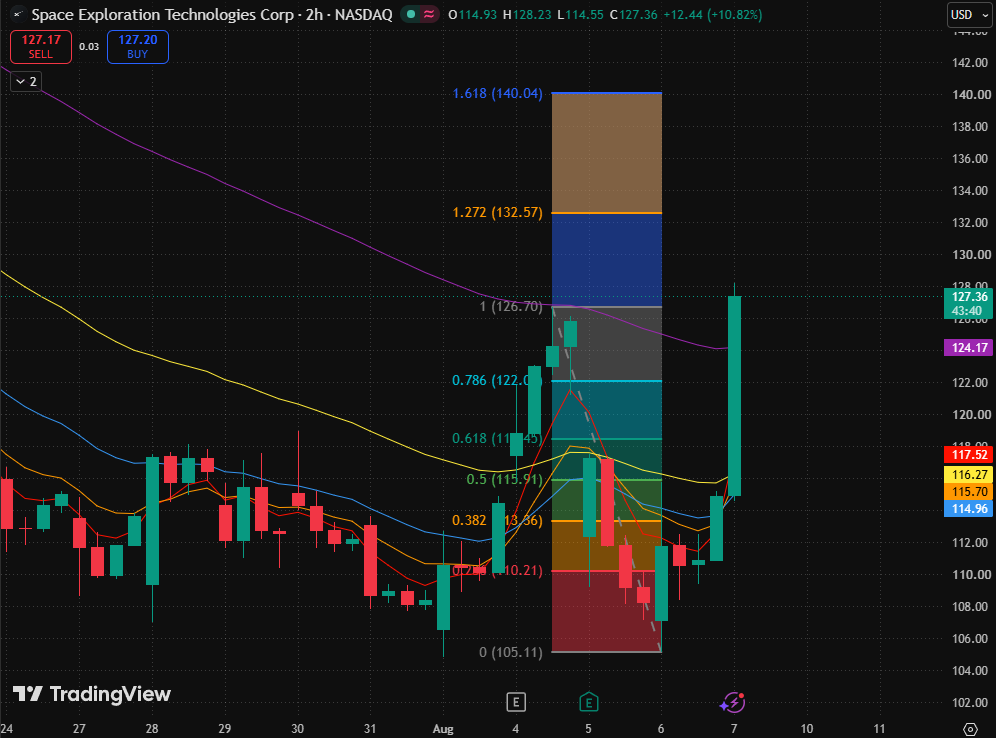Click the red Fibonacci zone above level 0

(x=607, y=612)
